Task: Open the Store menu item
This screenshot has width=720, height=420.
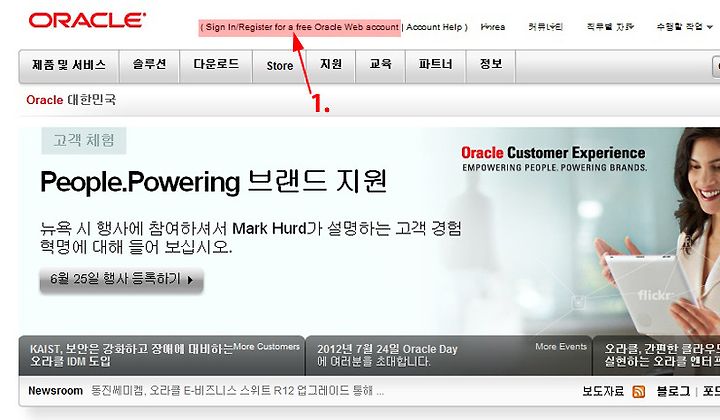Action: [x=280, y=66]
